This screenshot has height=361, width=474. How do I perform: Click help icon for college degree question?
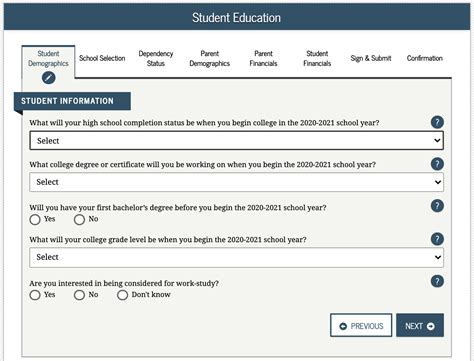coord(437,164)
